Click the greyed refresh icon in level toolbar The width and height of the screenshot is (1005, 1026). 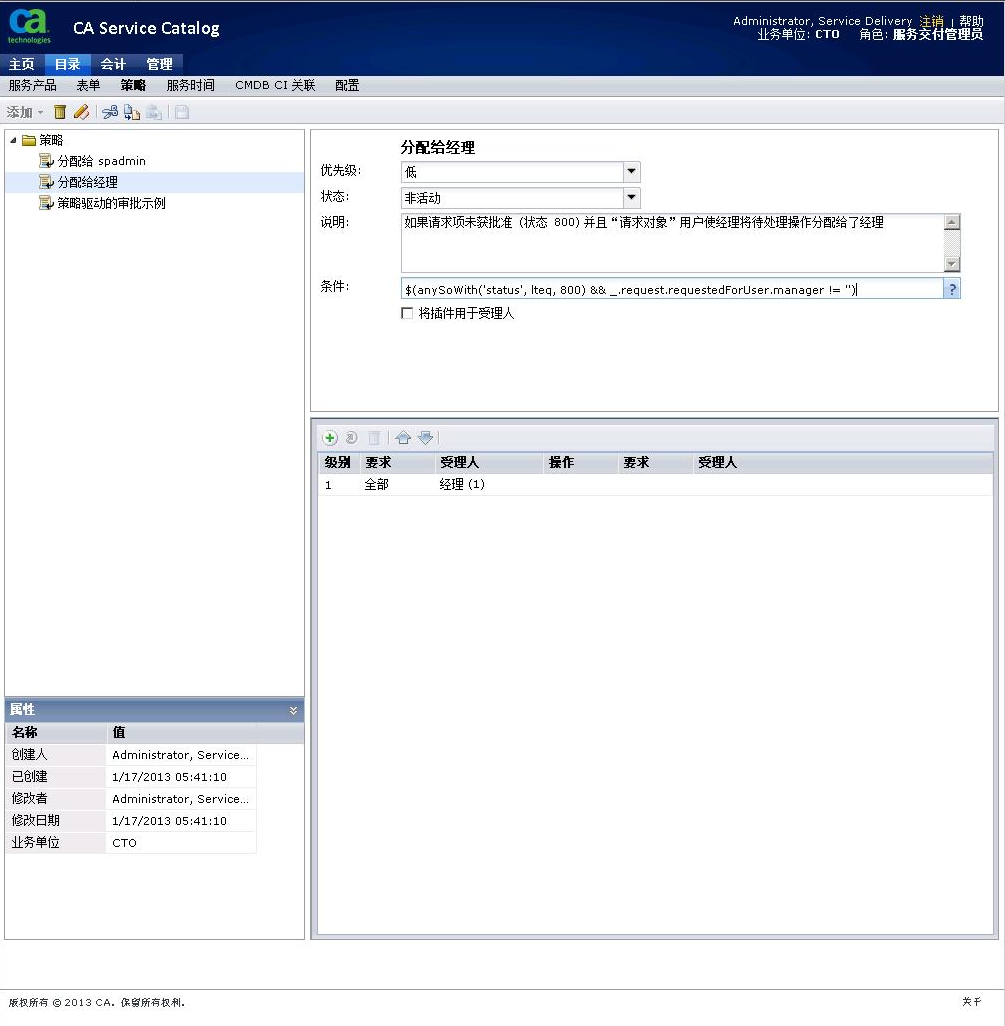pos(351,438)
